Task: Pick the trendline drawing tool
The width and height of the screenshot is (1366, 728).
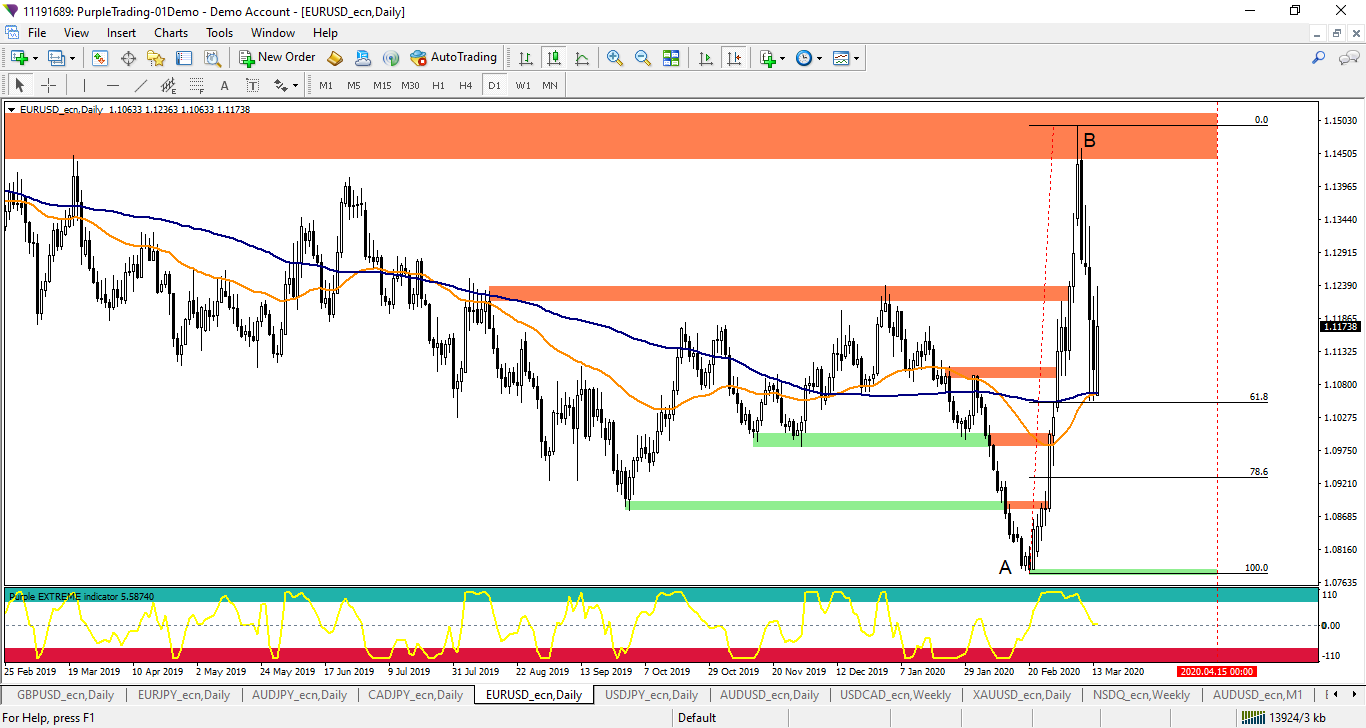Action: coord(141,85)
